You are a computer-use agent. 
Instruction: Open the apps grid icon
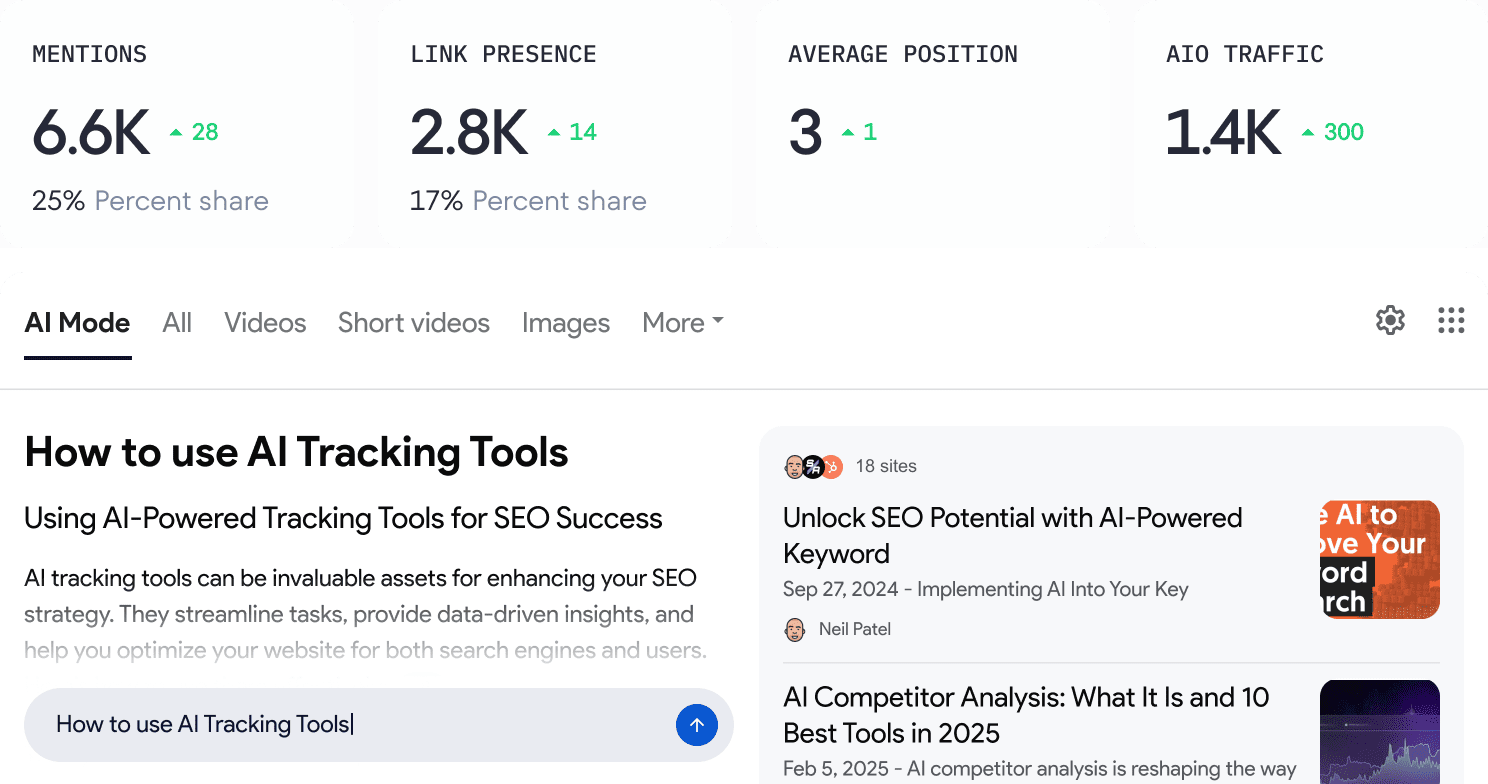[1451, 321]
